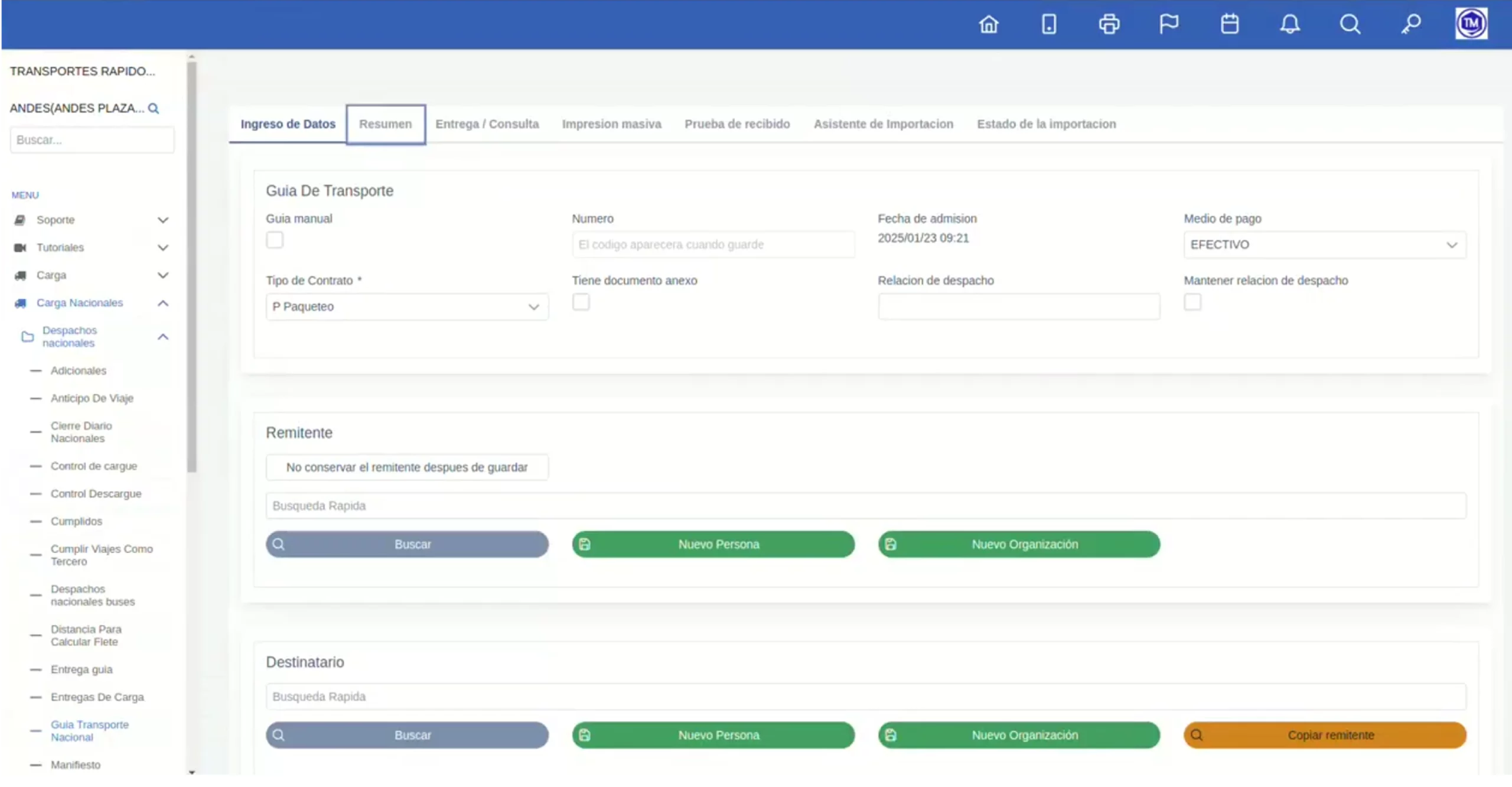Check Tiene documento anexo box
The image size is (1512, 787).
[x=581, y=302]
